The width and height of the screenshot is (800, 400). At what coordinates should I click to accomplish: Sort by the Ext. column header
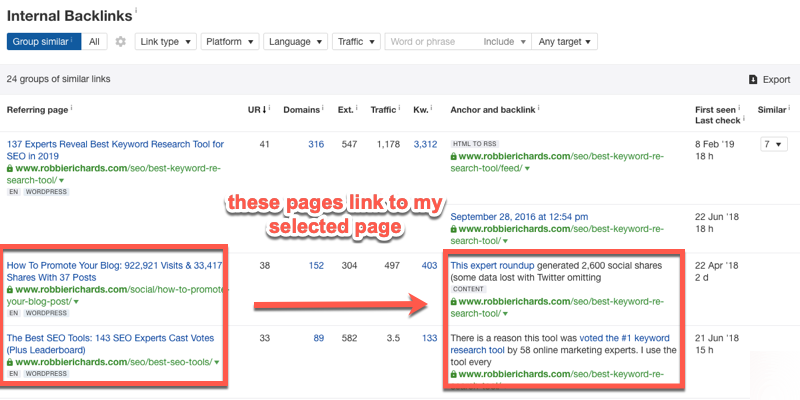pos(345,110)
